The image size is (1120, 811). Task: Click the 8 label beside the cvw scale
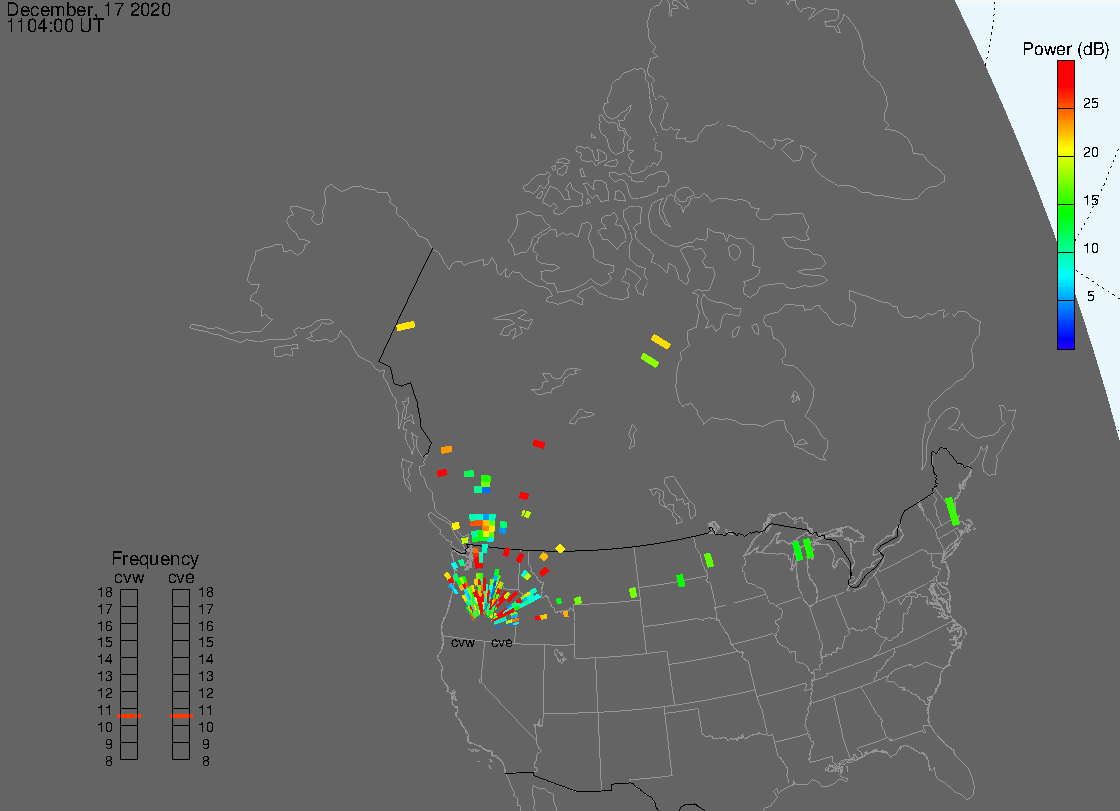(x=109, y=761)
